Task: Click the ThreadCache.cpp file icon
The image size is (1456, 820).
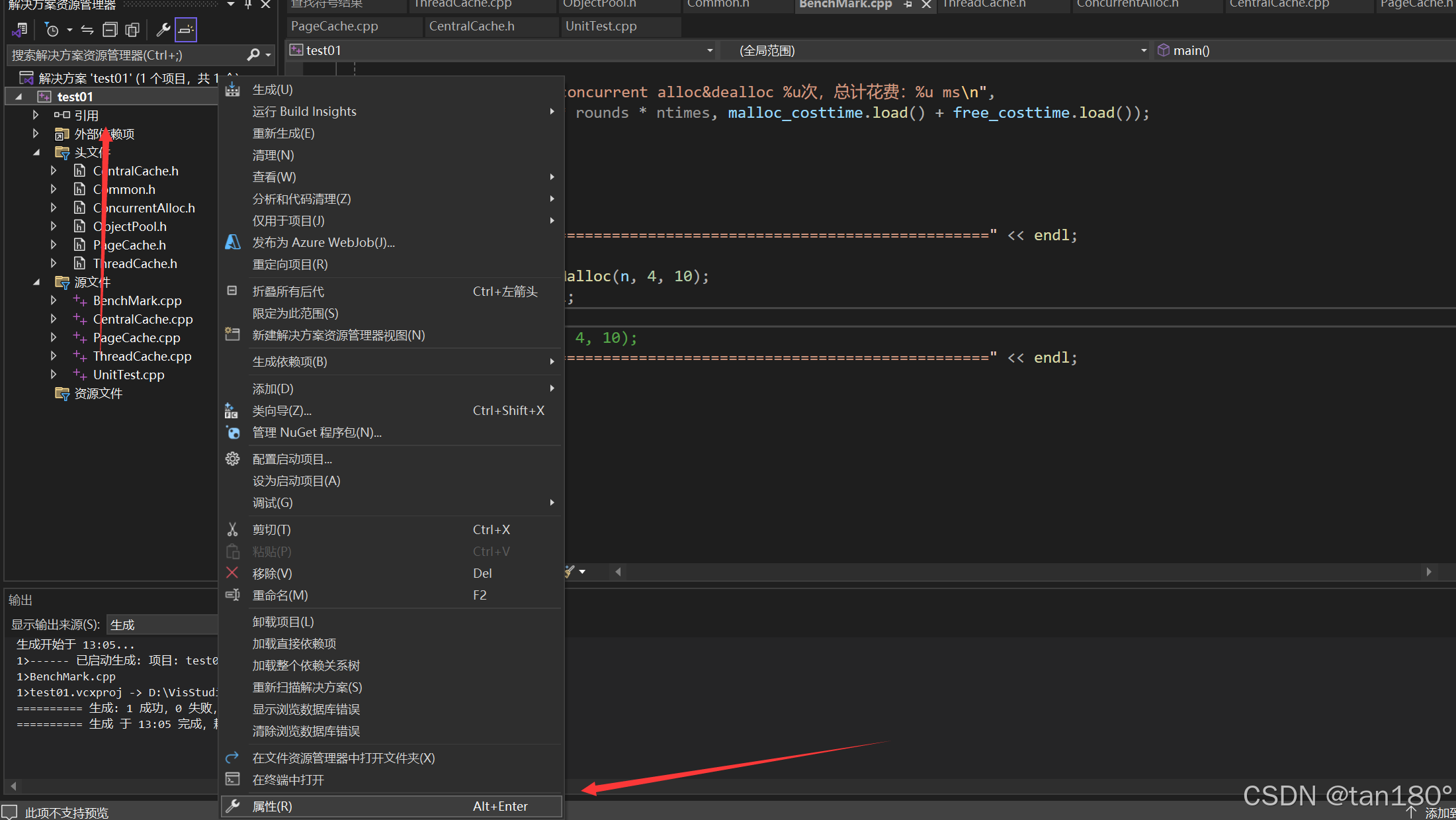Action: pyautogui.click(x=80, y=356)
